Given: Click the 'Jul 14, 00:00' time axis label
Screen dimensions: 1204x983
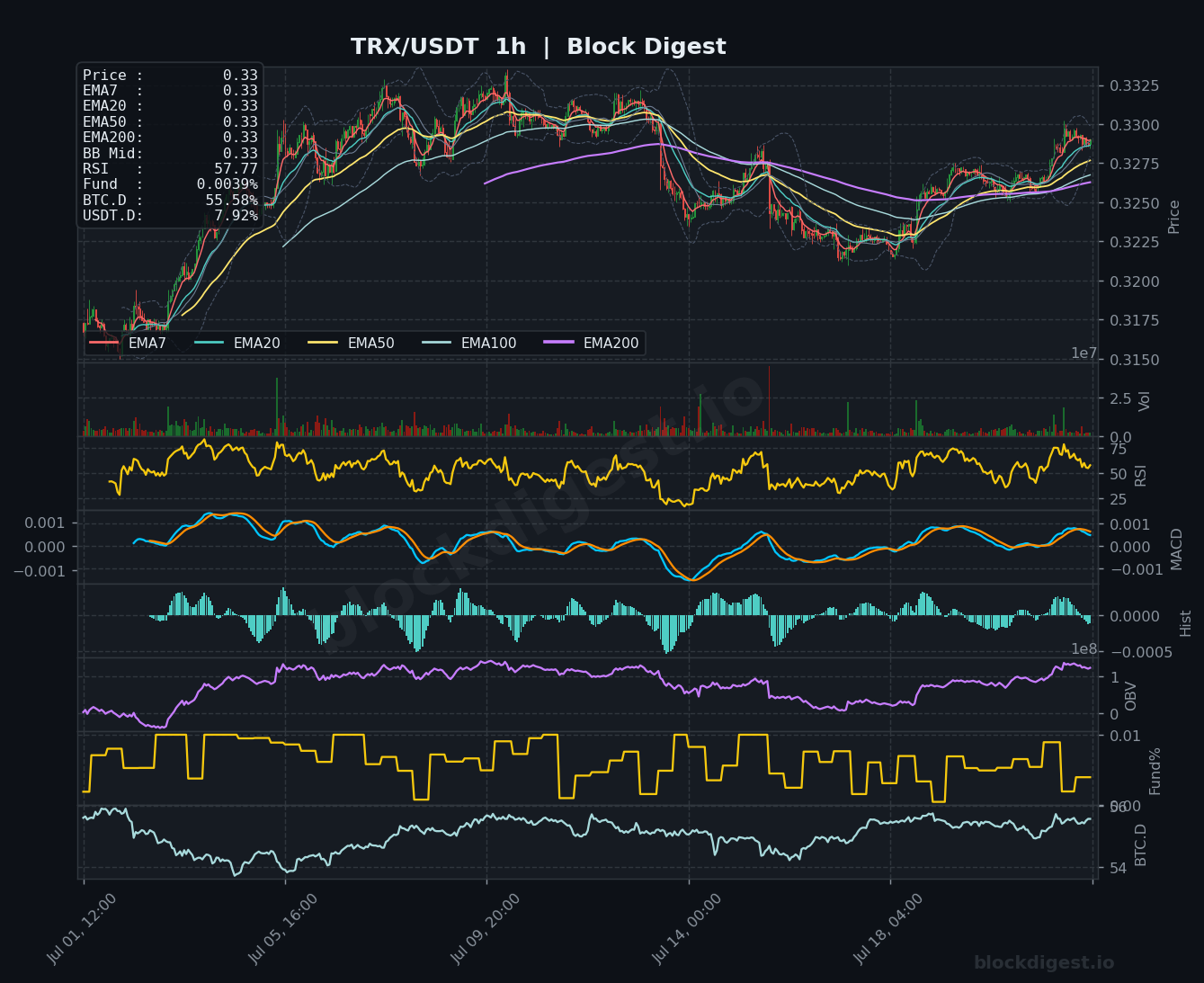Looking at the screenshot, I should click(x=687, y=929).
